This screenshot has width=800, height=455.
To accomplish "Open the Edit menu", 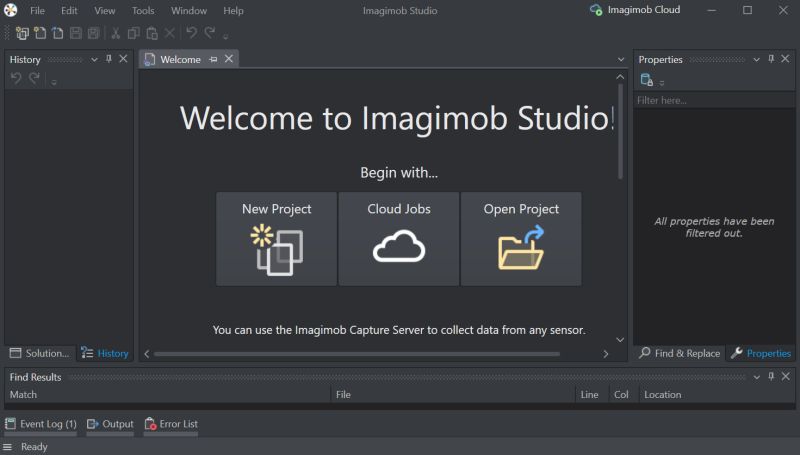I will tap(69, 11).
